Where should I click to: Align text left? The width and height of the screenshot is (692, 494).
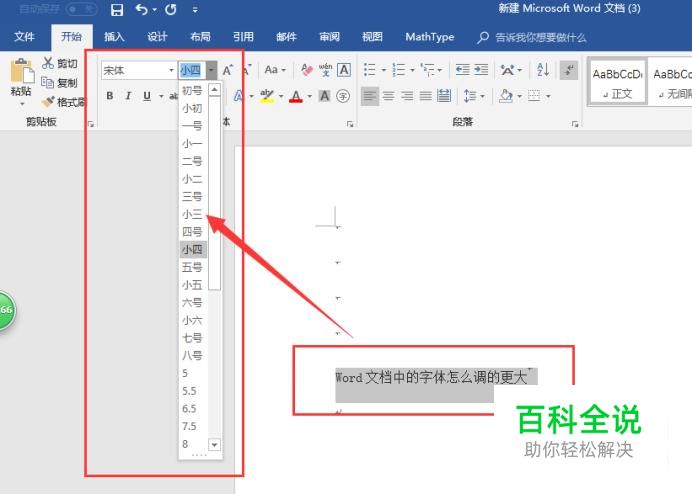369,96
